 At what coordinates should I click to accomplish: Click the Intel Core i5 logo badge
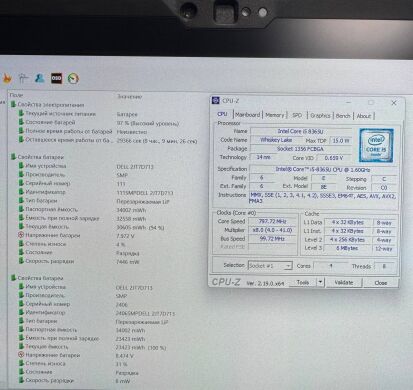click(x=376, y=145)
